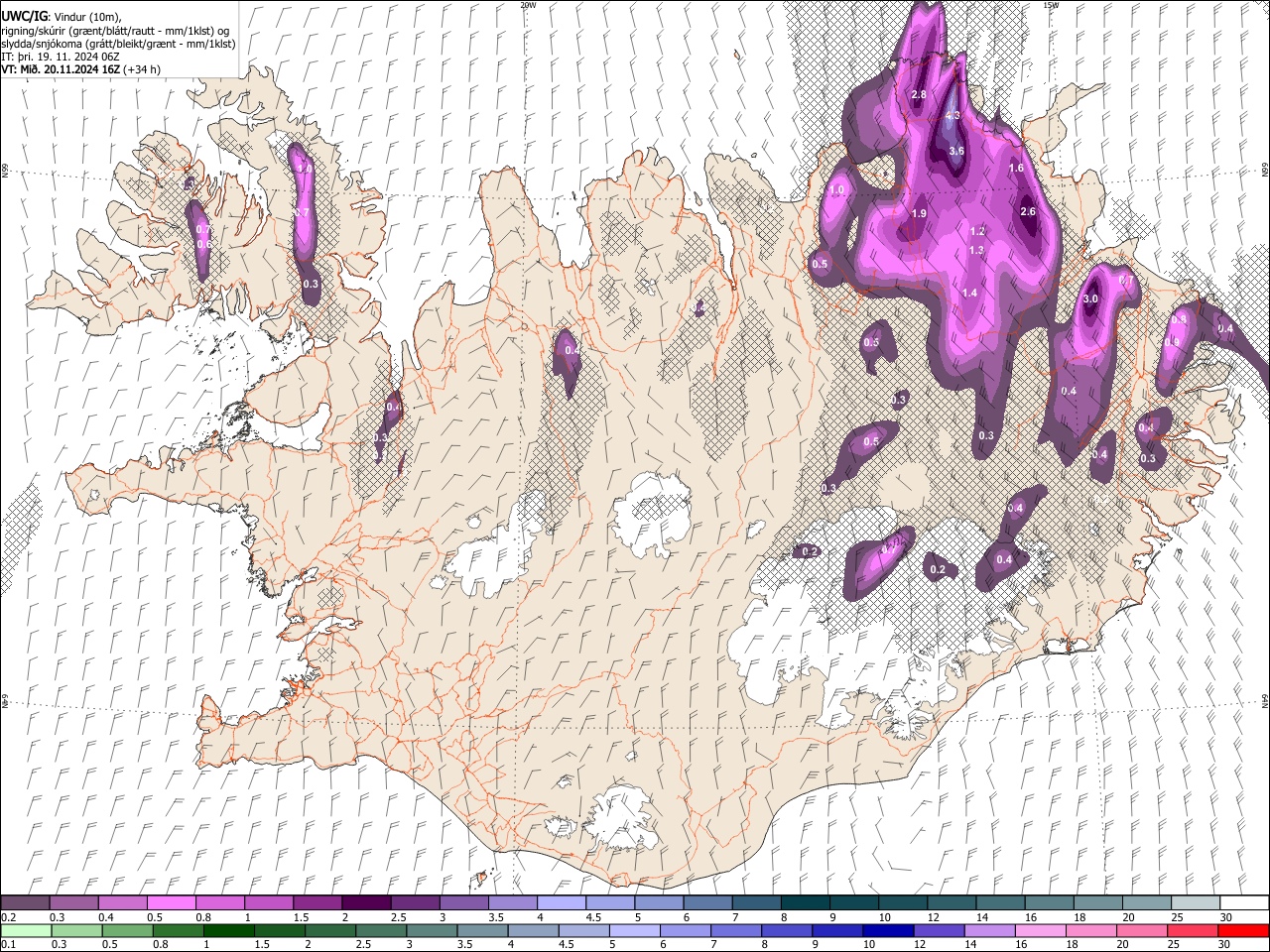Click the 15W longitude label
Image resolution: width=1270 pixels, height=952 pixels.
(x=1051, y=5)
